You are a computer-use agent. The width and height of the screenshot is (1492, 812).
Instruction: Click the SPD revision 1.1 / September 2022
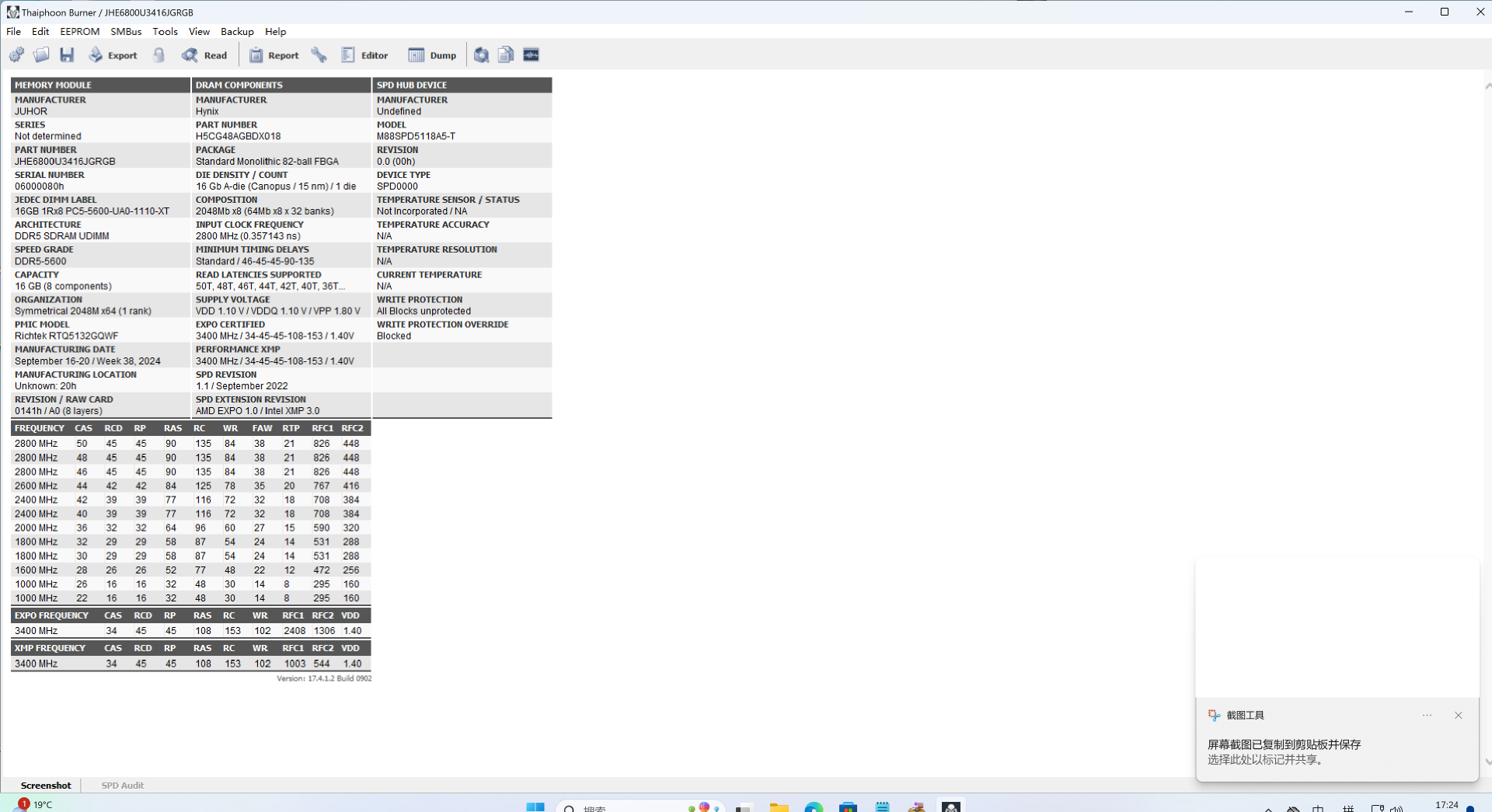242,386
